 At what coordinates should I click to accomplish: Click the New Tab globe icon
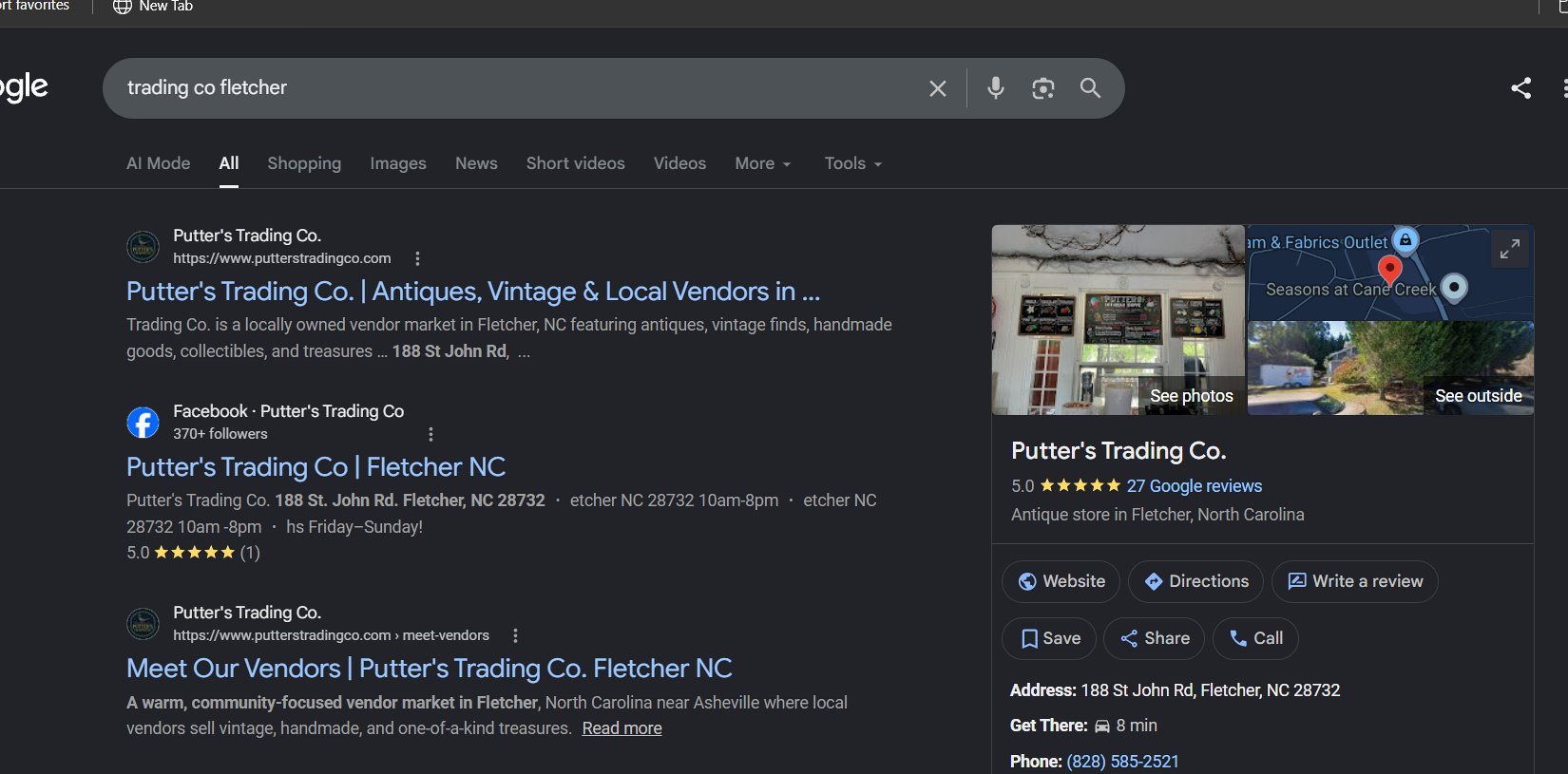122,7
